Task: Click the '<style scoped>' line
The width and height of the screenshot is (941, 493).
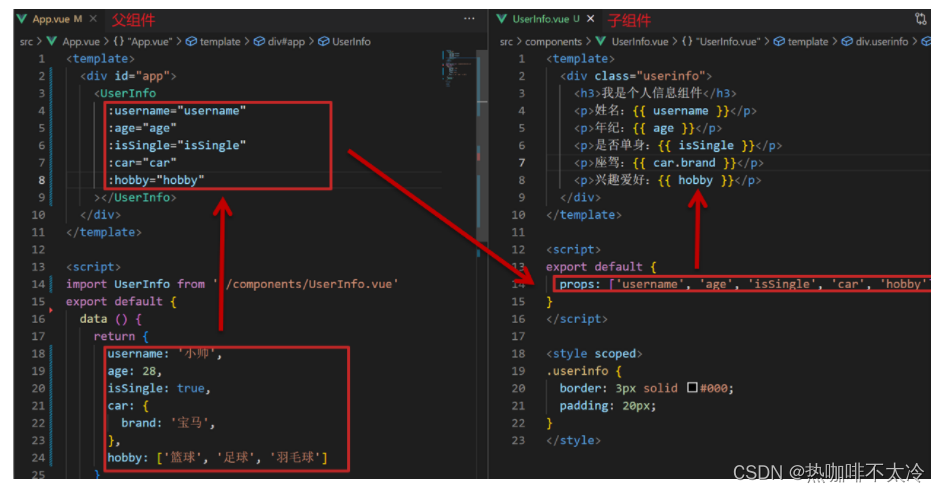Action: click(594, 354)
